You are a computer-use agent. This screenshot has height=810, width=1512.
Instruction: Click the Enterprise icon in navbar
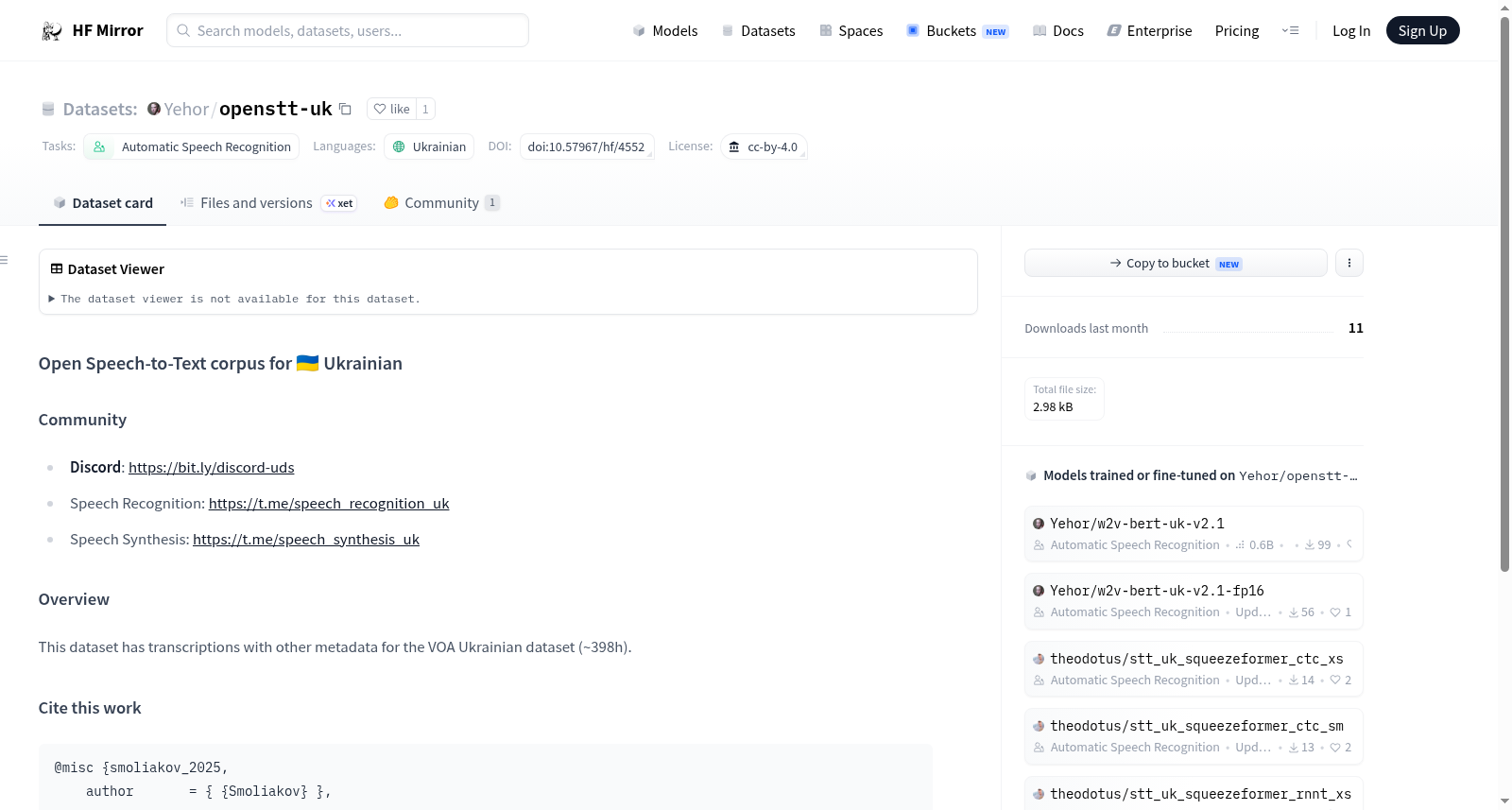1114,31
